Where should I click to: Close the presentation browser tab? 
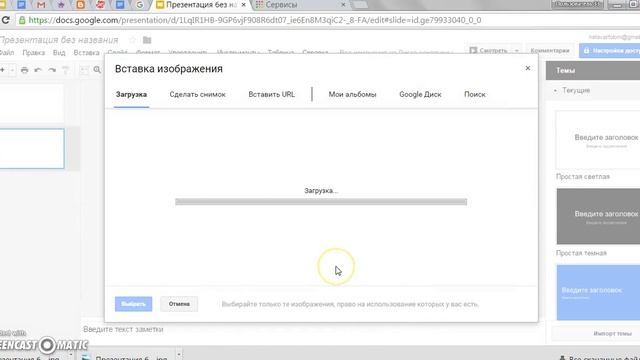point(244,5)
